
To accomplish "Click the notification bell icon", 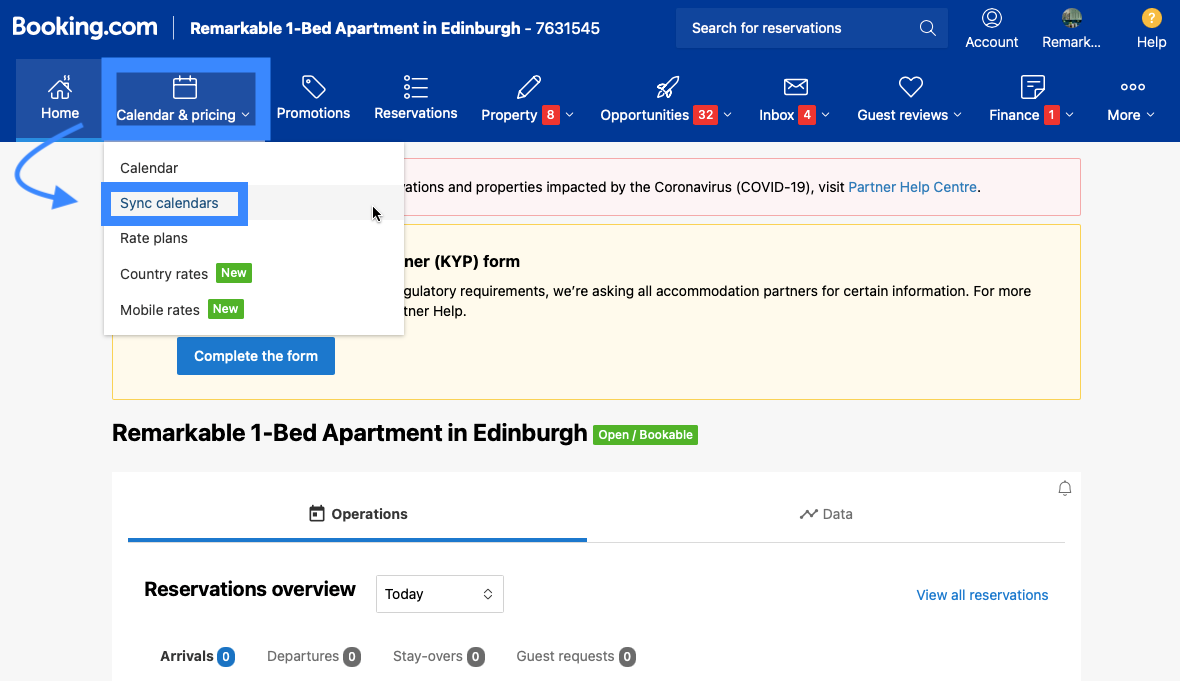I will (x=1065, y=488).
